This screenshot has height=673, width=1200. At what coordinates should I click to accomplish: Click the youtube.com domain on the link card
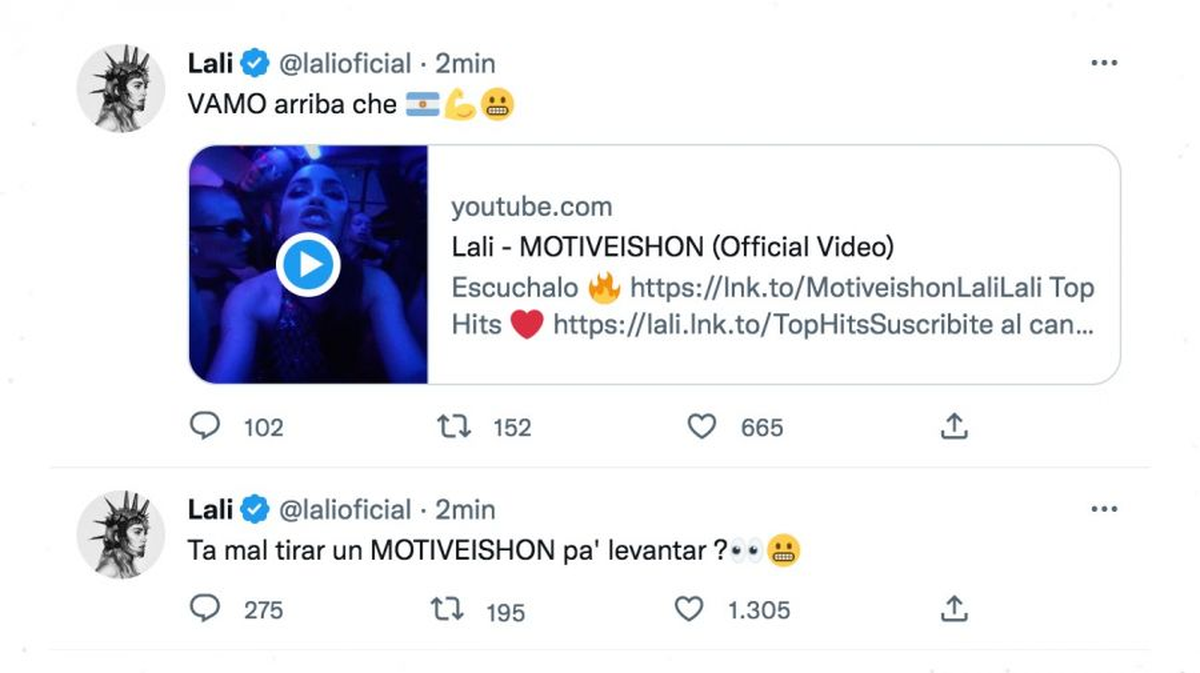click(x=531, y=207)
